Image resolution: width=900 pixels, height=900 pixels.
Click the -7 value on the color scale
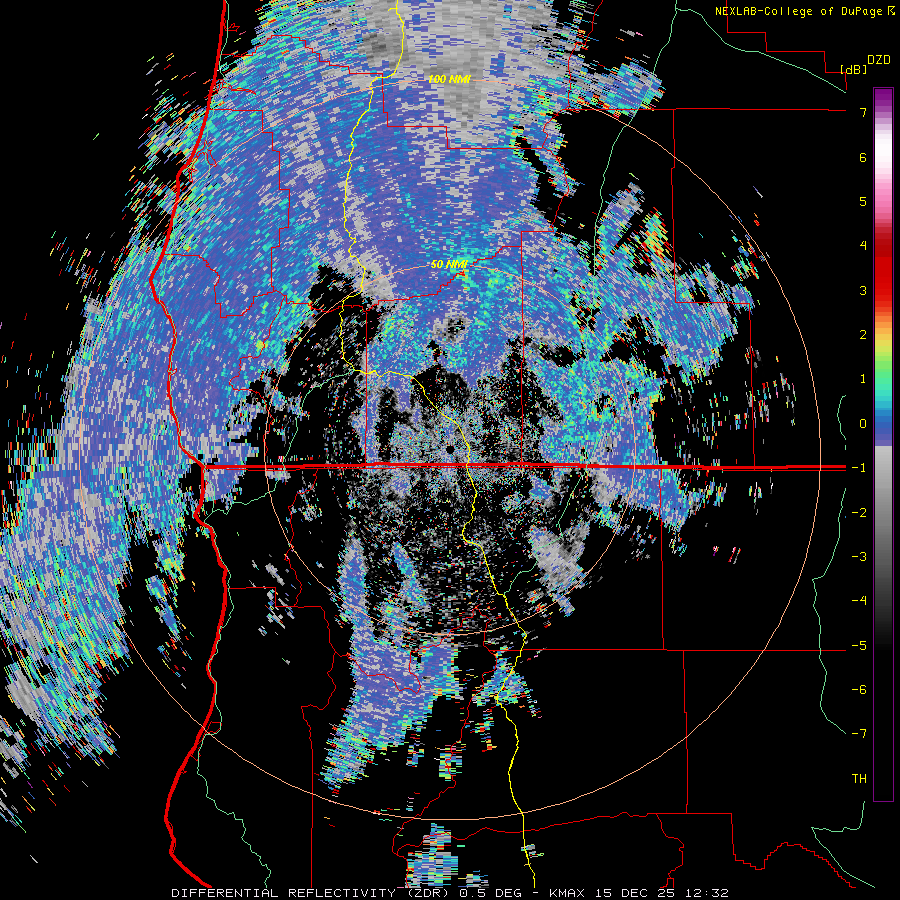coord(859,734)
